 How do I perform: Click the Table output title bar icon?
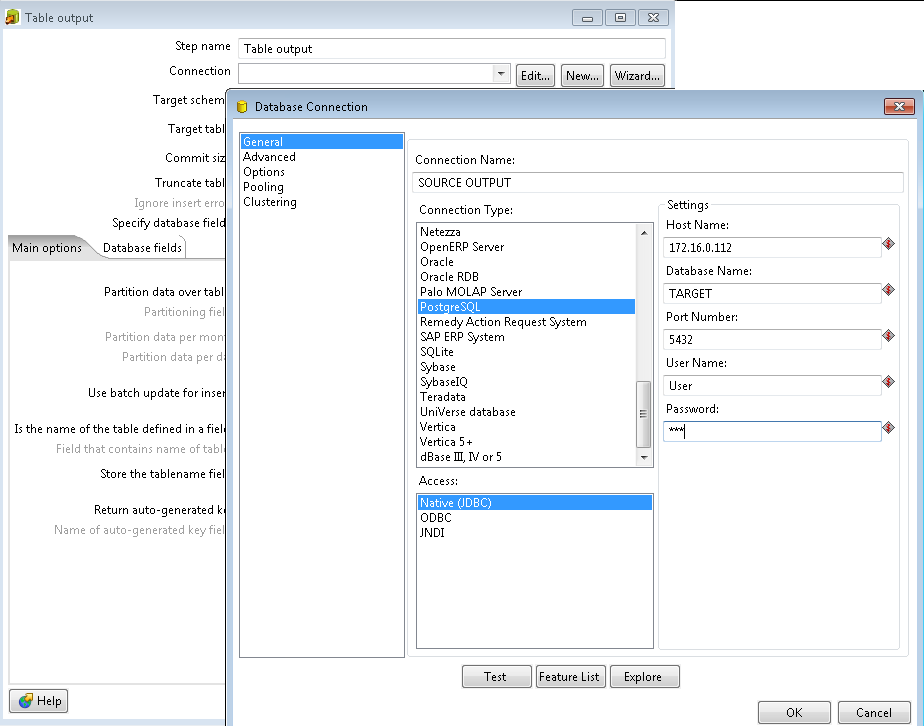(12, 17)
